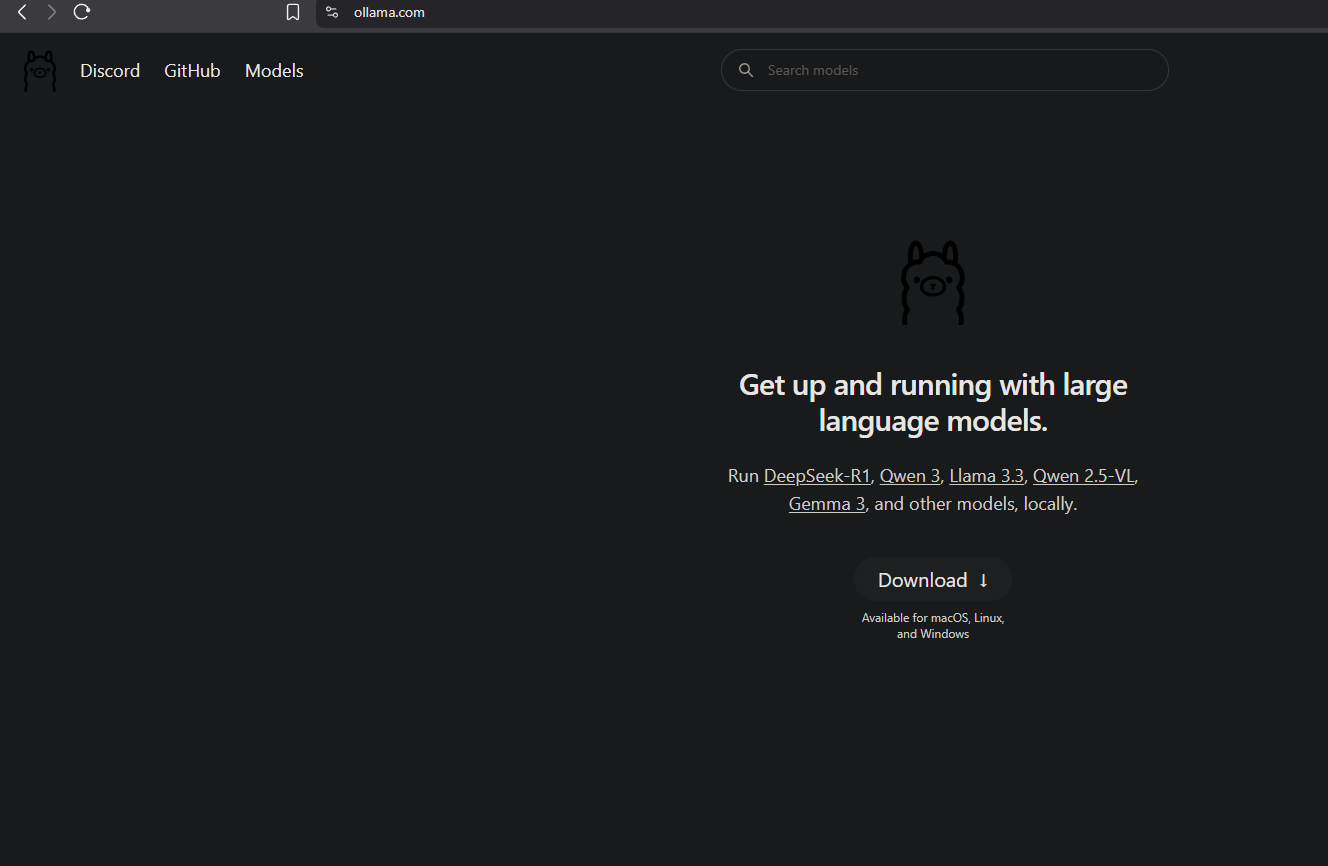Open site settings icon in address bar
1328x866 pixels.
pos(333,12)
